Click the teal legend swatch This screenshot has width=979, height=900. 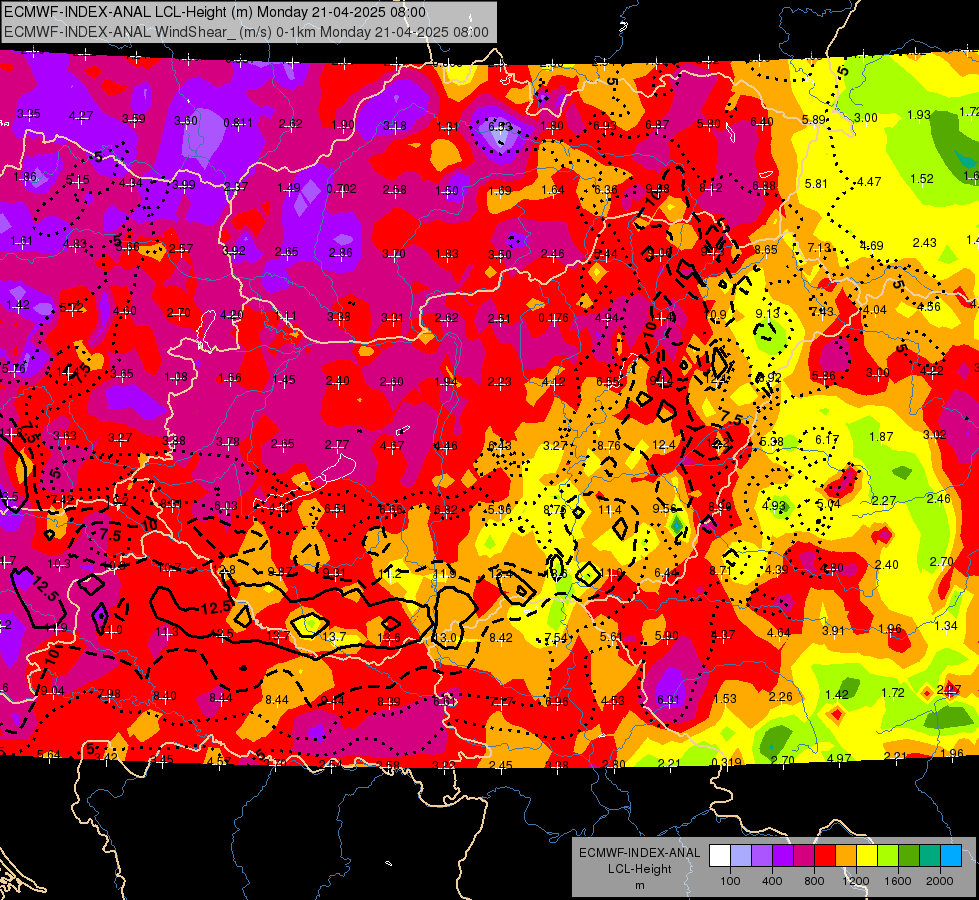coord(929,856)
